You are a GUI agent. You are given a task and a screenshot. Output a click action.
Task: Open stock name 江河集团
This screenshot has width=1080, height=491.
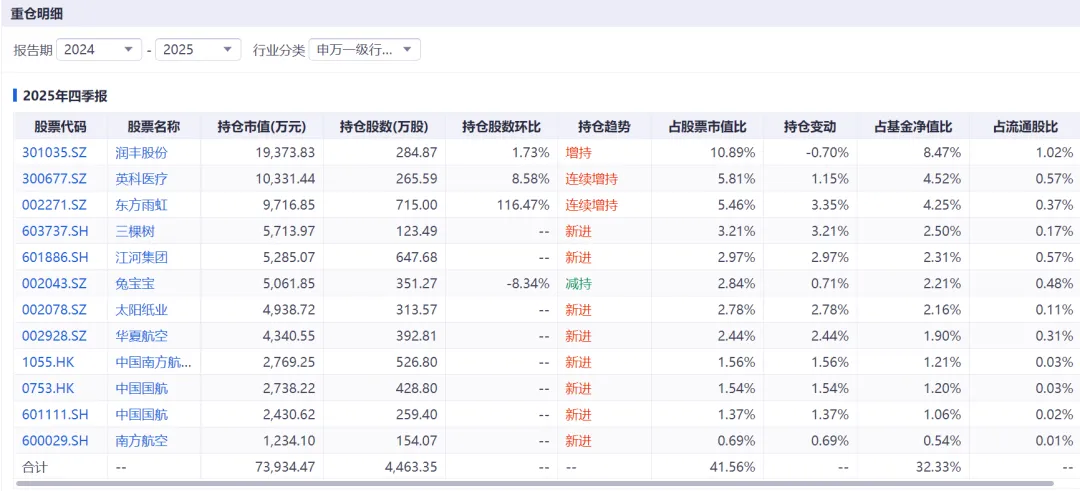point(141,258)
